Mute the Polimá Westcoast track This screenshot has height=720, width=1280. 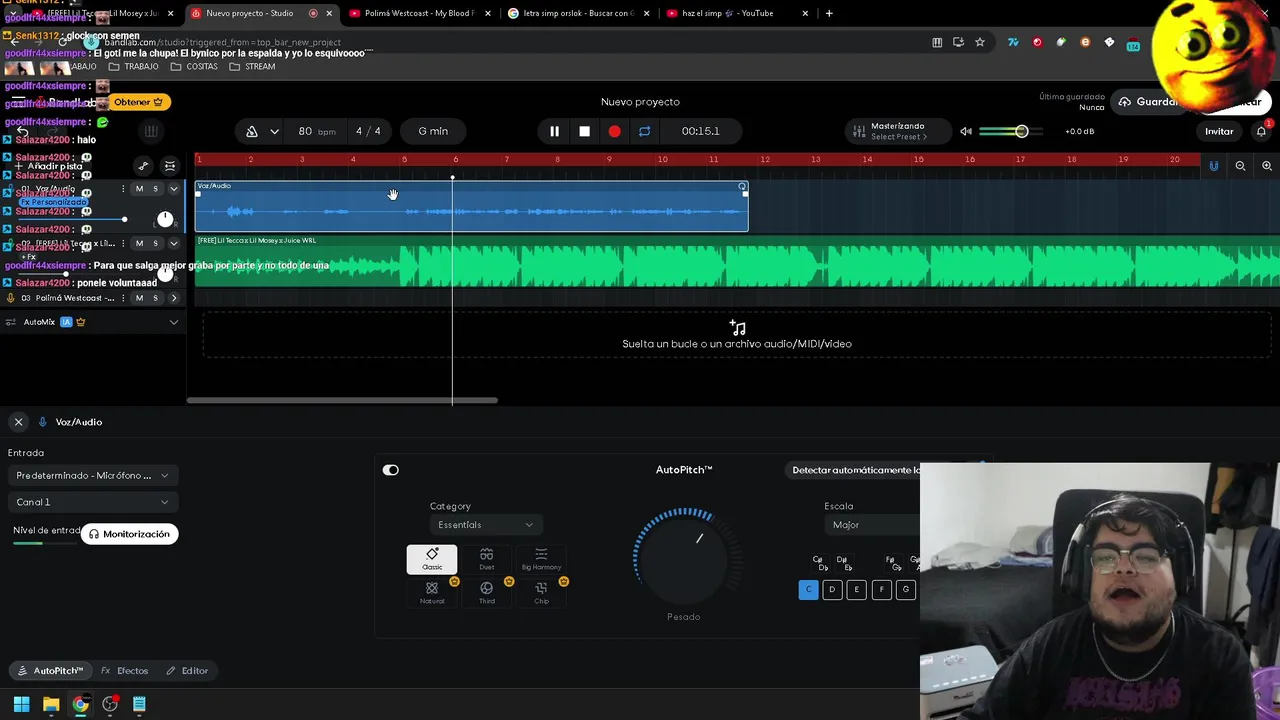(139, 298)
